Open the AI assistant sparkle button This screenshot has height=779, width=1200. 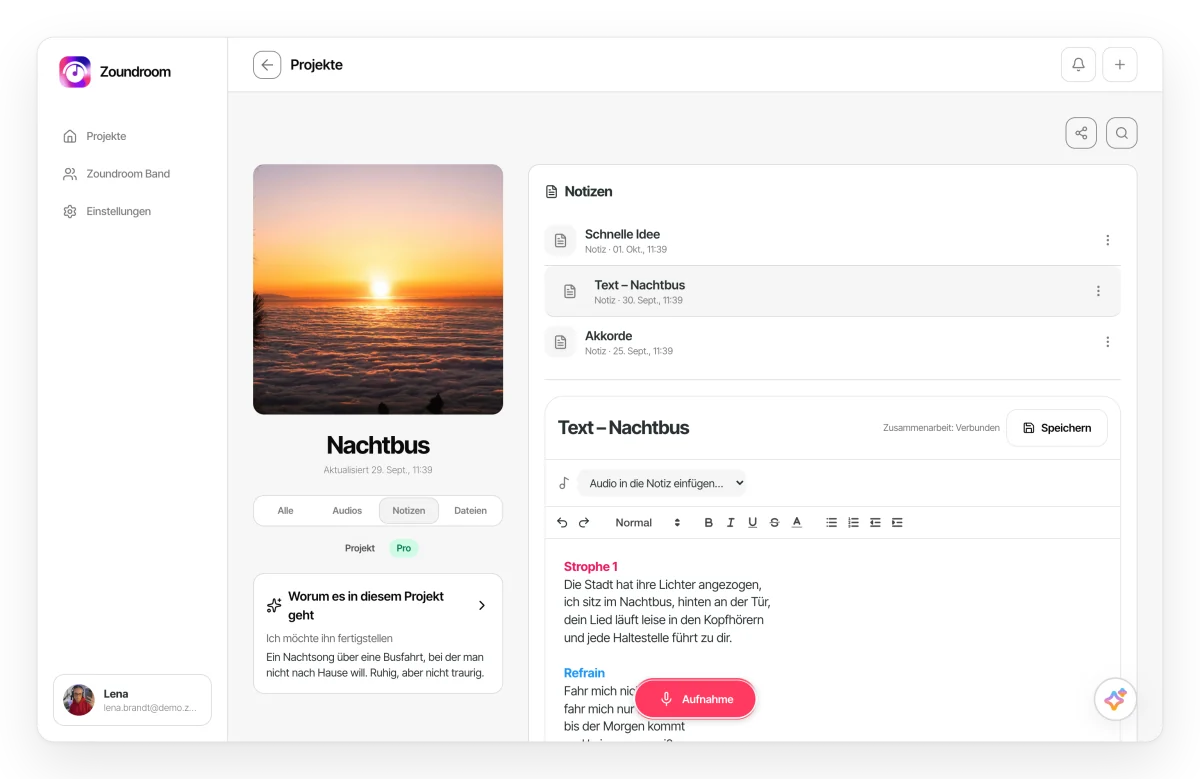(x=1115, y=700)
